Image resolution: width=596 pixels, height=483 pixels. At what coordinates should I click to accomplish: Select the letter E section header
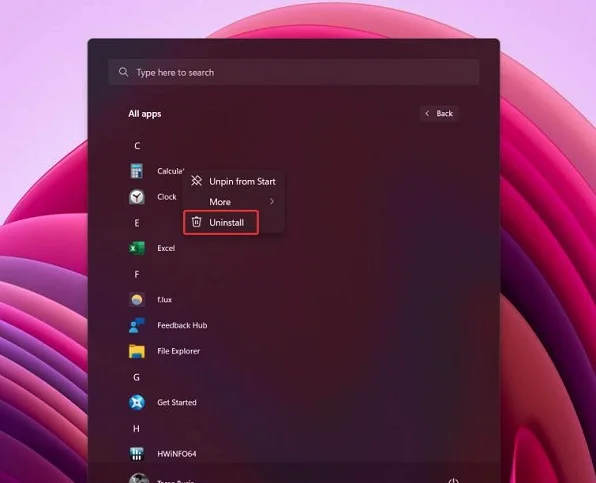(x=137, y=223)
